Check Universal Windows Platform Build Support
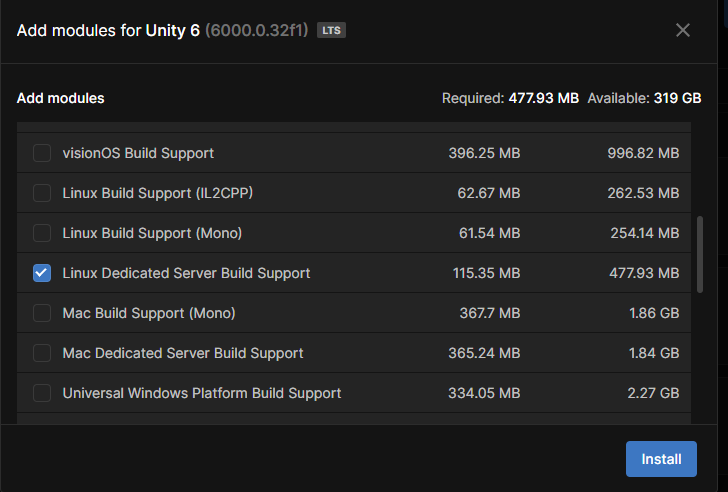Viewport: 728px width, 492px height. pyautogui.click(x=42, y=393)
